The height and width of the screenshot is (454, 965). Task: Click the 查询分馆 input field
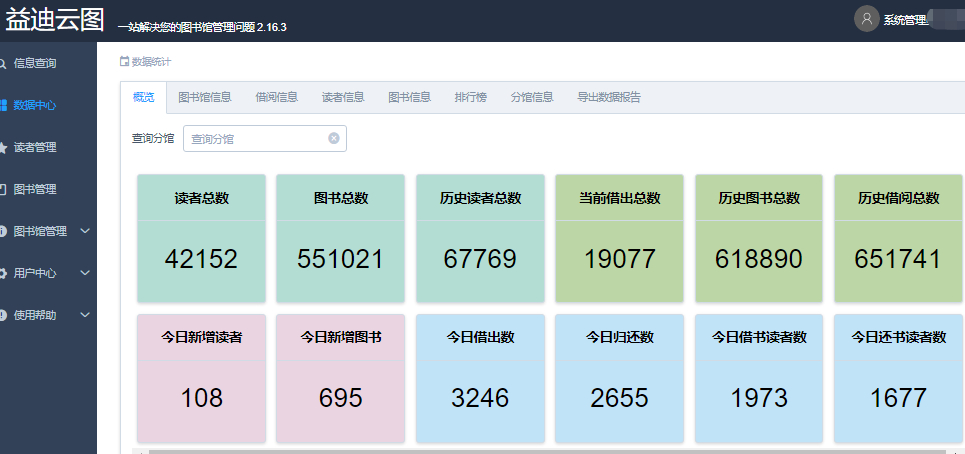click(x=256, y=139)
